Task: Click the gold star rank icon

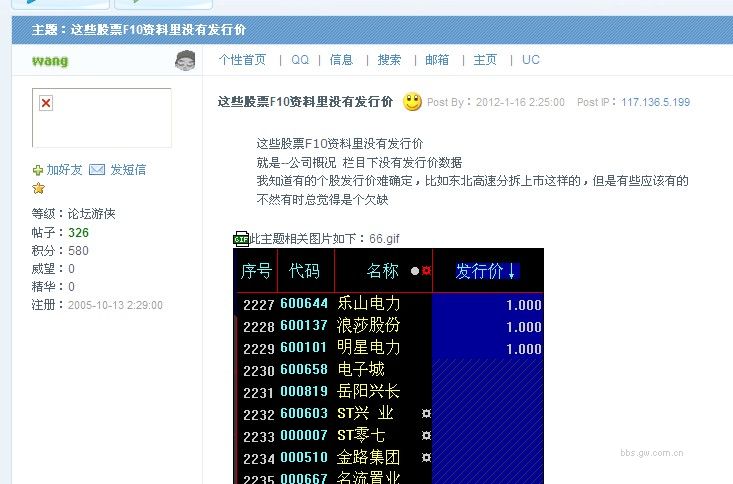Action: 38,188
